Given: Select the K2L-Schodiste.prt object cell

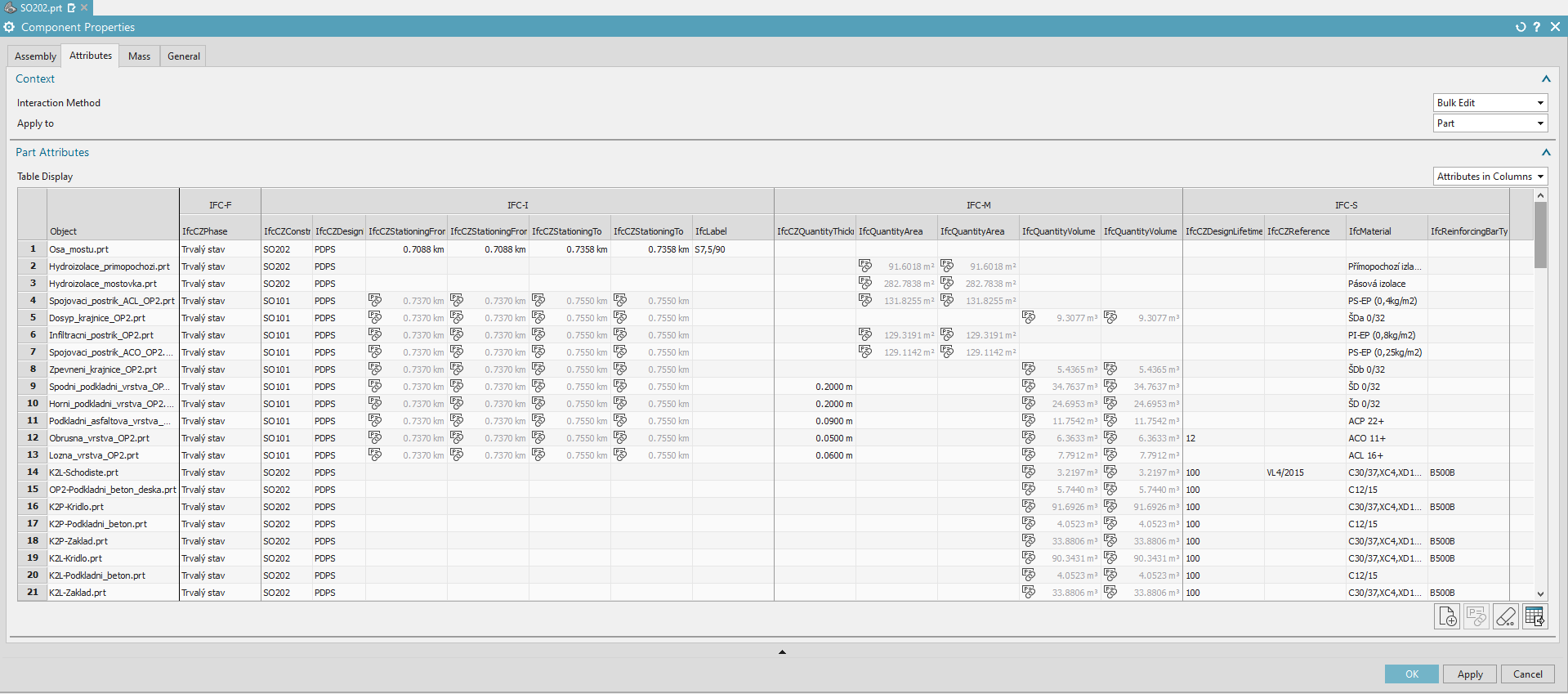Looking at the screenshot, I should click(x=113, y=472).
